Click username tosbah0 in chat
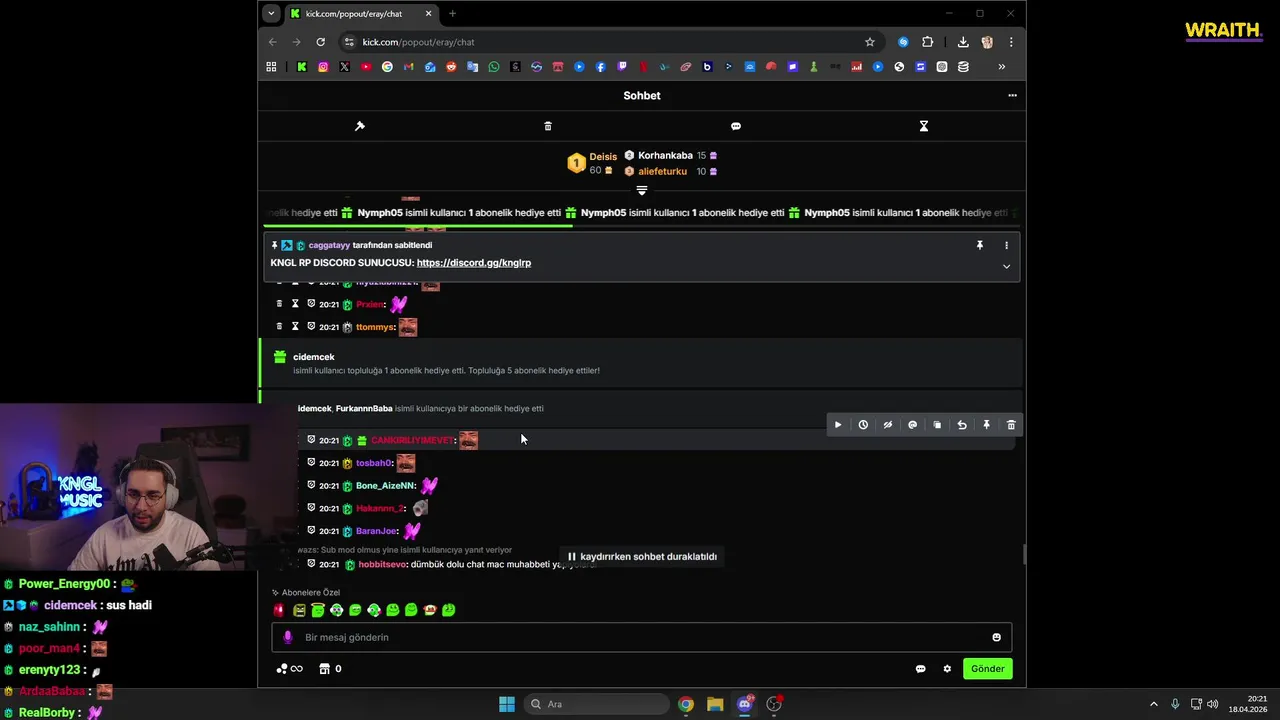 point(374,463)
